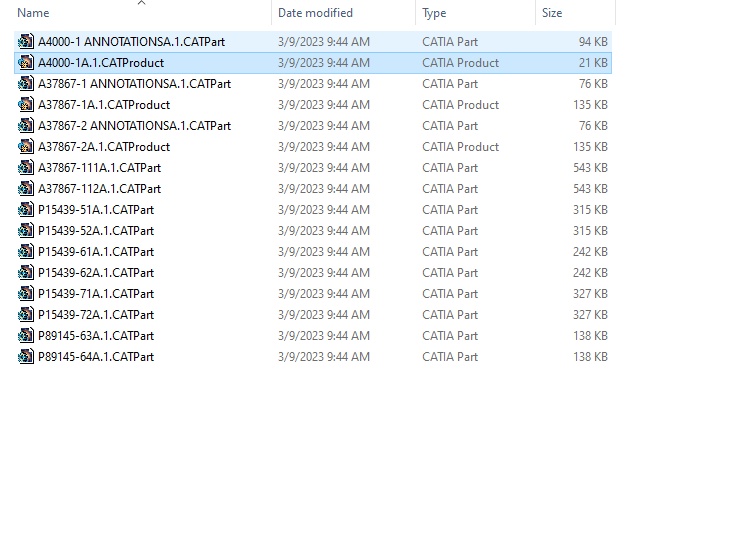The height and width of the screenshot is (546, 749).
Task: Click date modified of P15439-62A.1.CATPart row
Action: click(x=324, y=273)
